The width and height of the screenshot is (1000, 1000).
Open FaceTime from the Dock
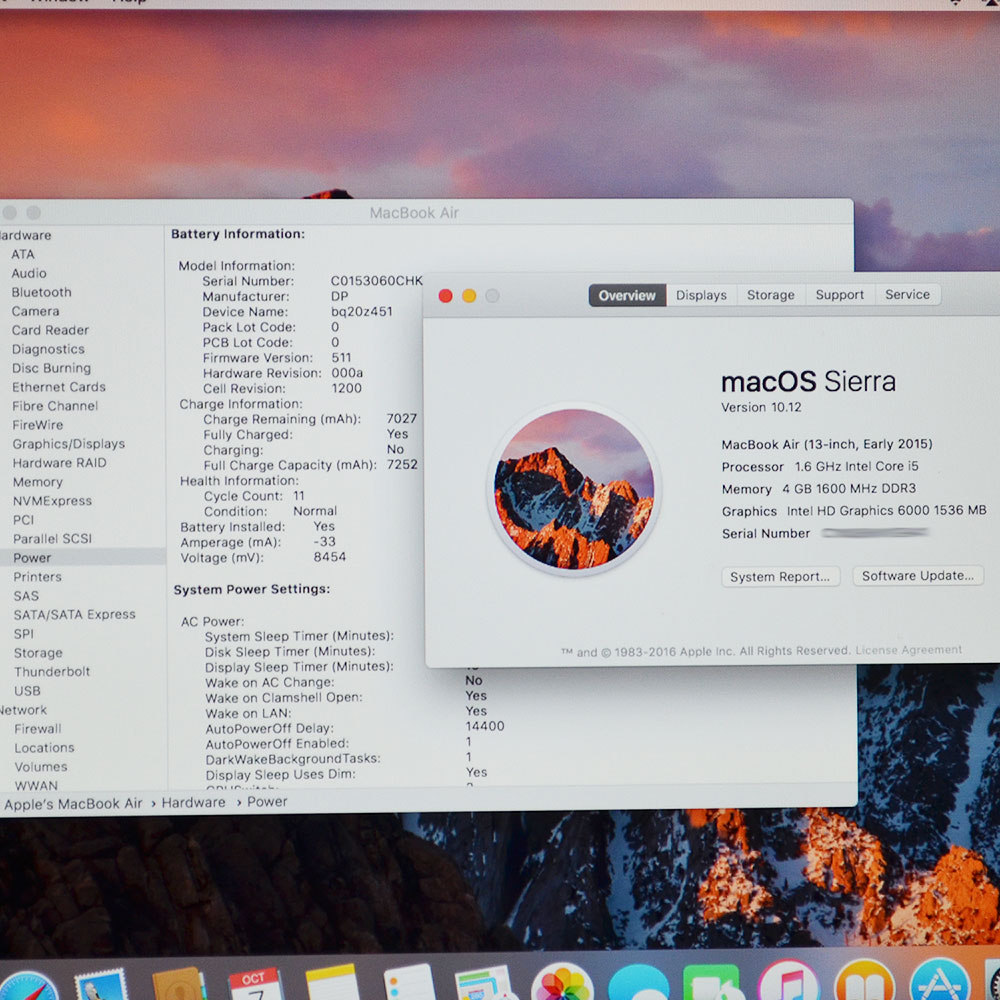[712, 983]
